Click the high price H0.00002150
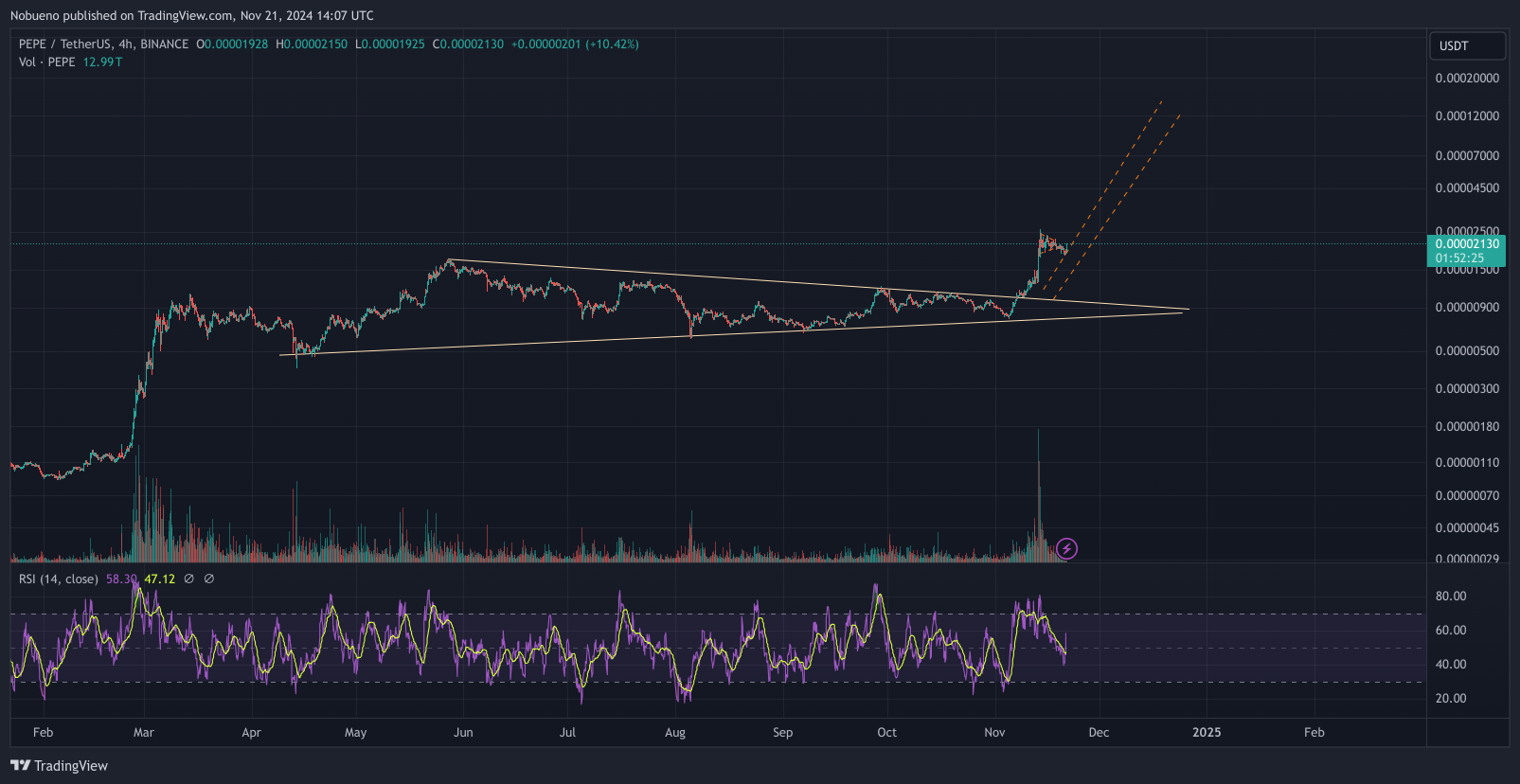1520x784 pixels. [312, 45]
